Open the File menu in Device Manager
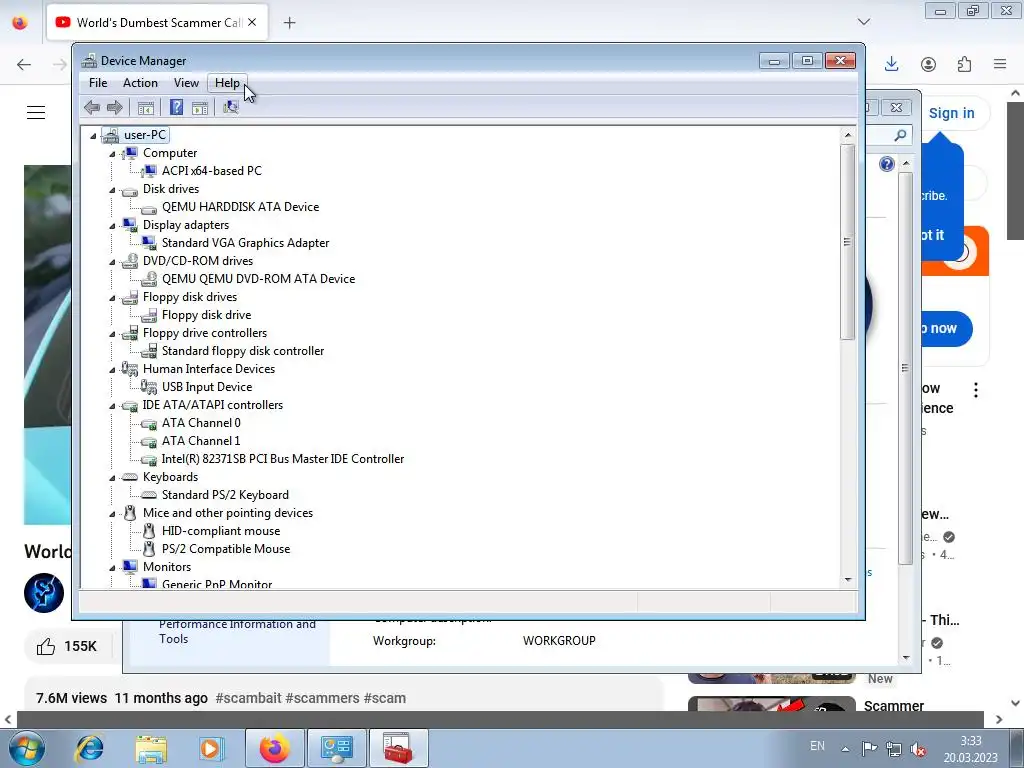Viewport: 1024px width, 768px height. (x=98, y=83)
